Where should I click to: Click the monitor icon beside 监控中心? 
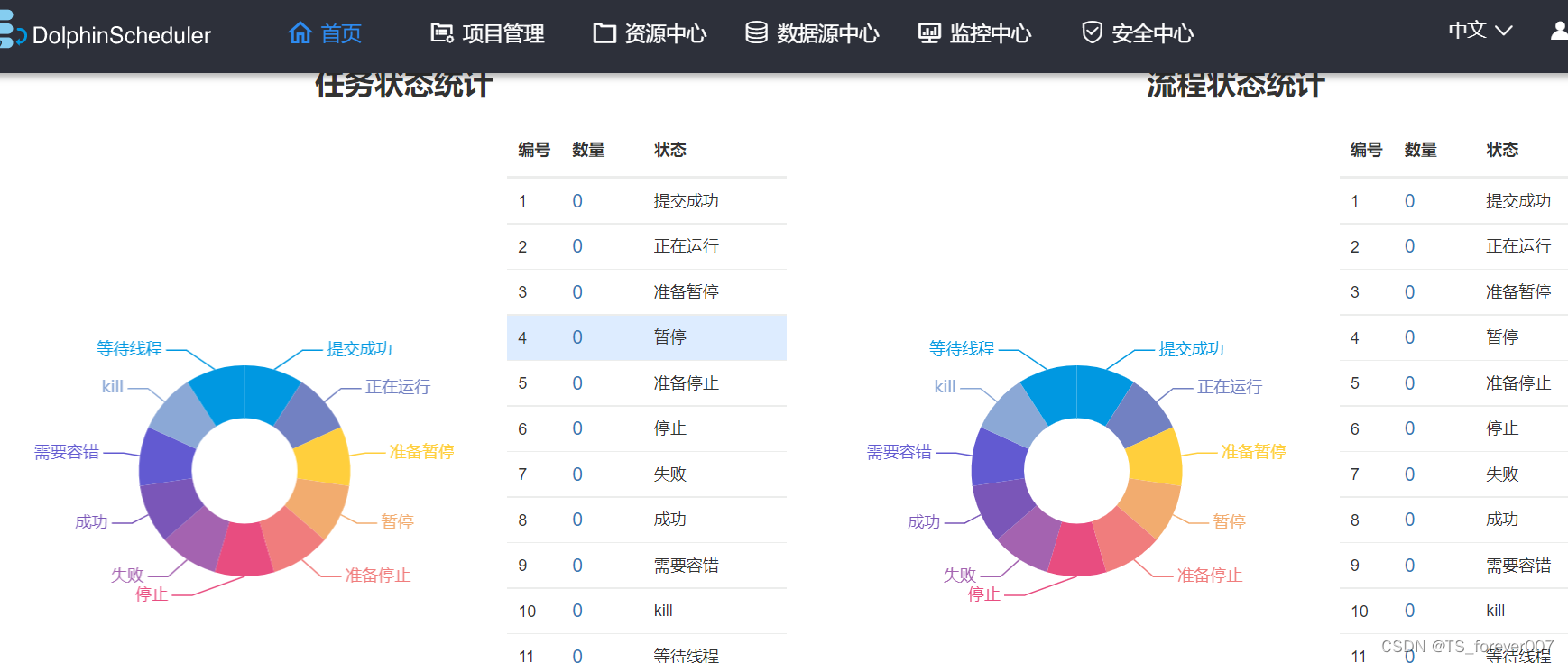(x=929, y=33)
